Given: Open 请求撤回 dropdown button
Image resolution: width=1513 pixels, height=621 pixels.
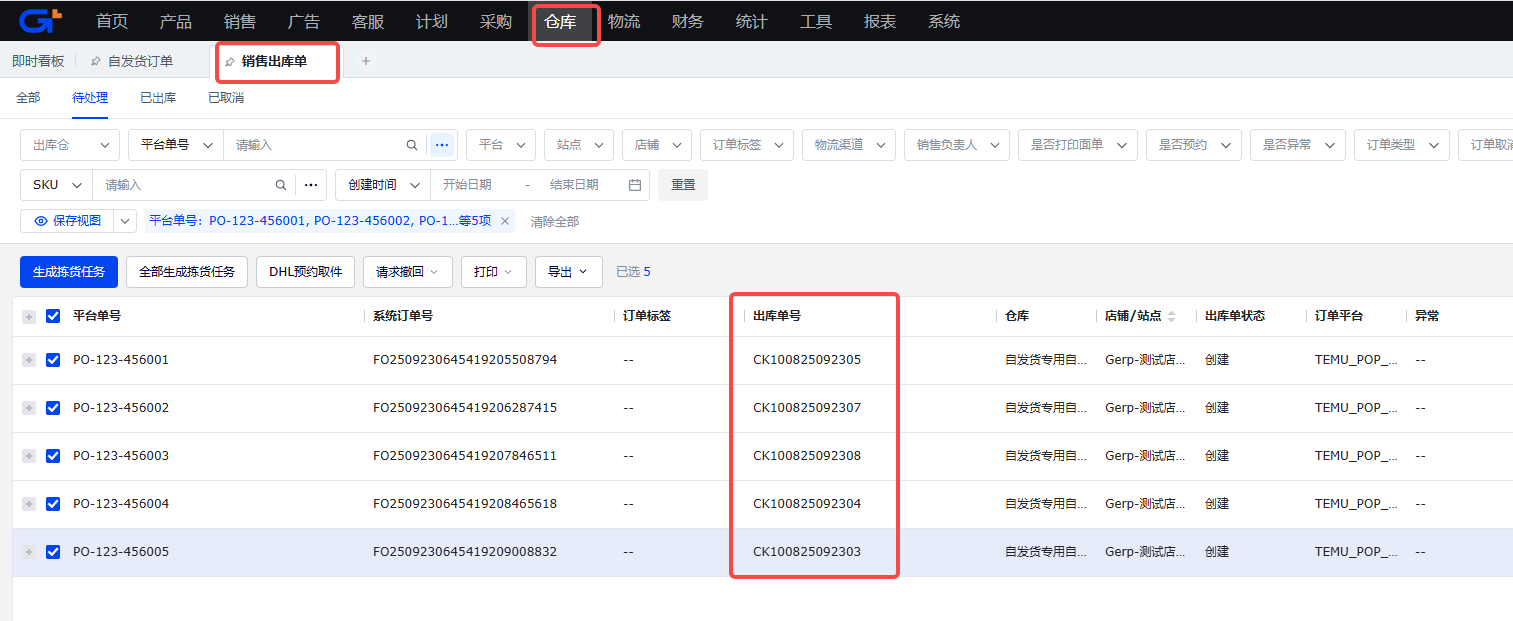Looking at the screenshot, I should coord(407,272).
